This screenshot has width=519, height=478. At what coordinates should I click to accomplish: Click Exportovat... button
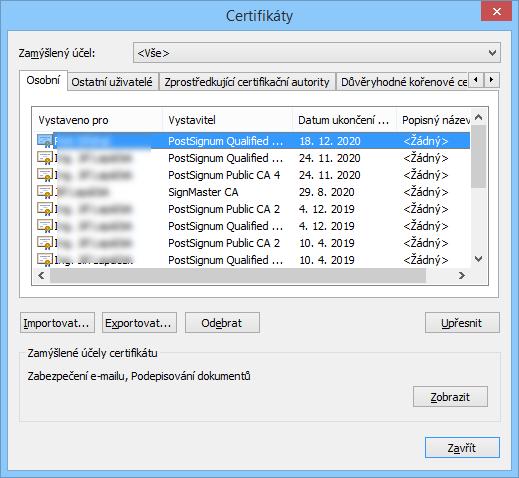point(139,323)
